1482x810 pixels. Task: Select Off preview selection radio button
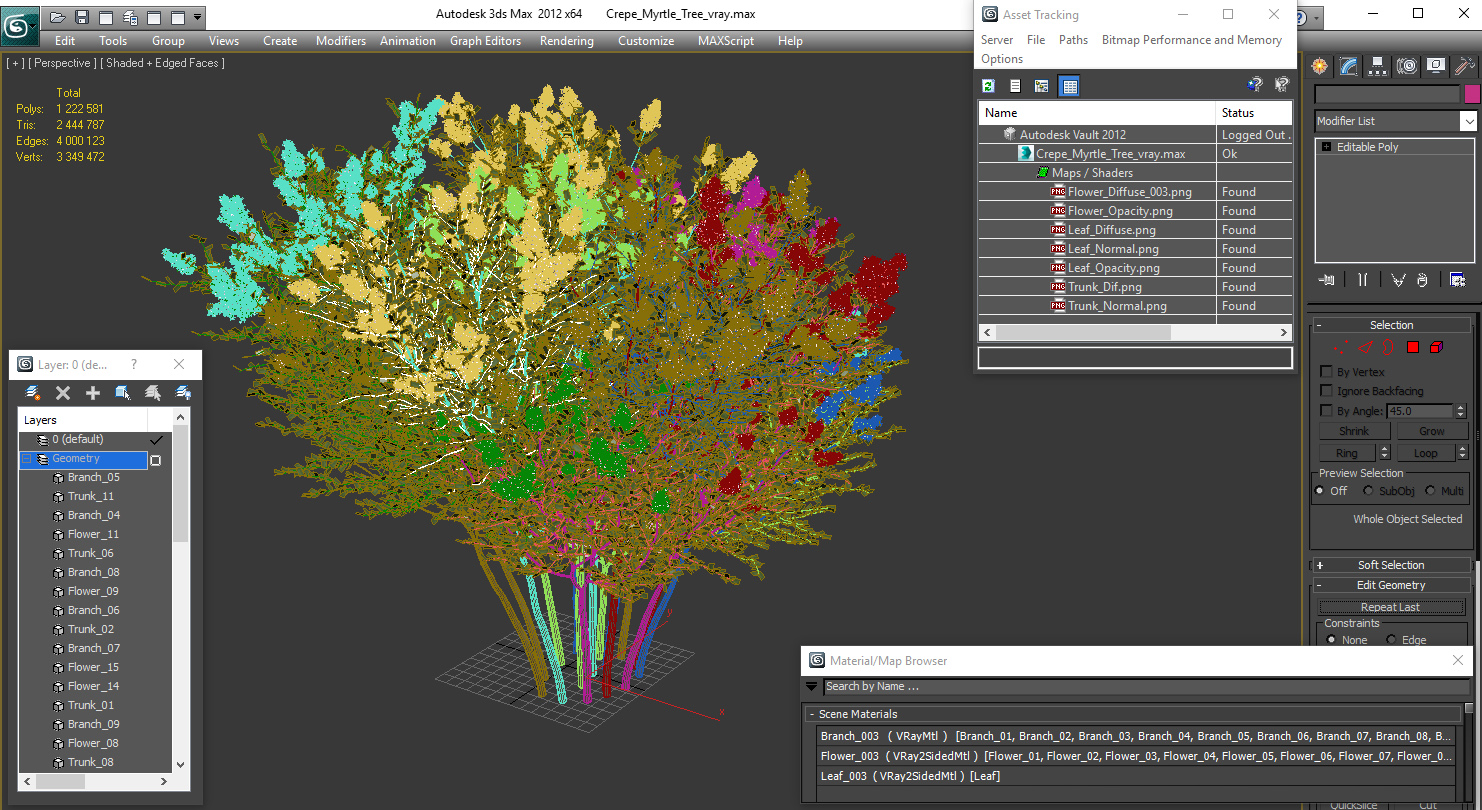(x=1320, y=491)
